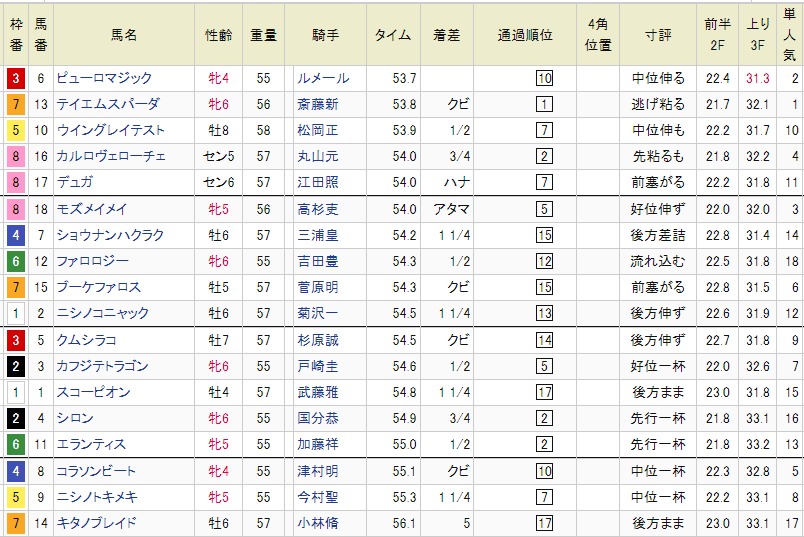Viewport: 804px width, 537px height.
Task: Click the 通過順位 column header
Action: pyautogui.click(x=525, y=35)
